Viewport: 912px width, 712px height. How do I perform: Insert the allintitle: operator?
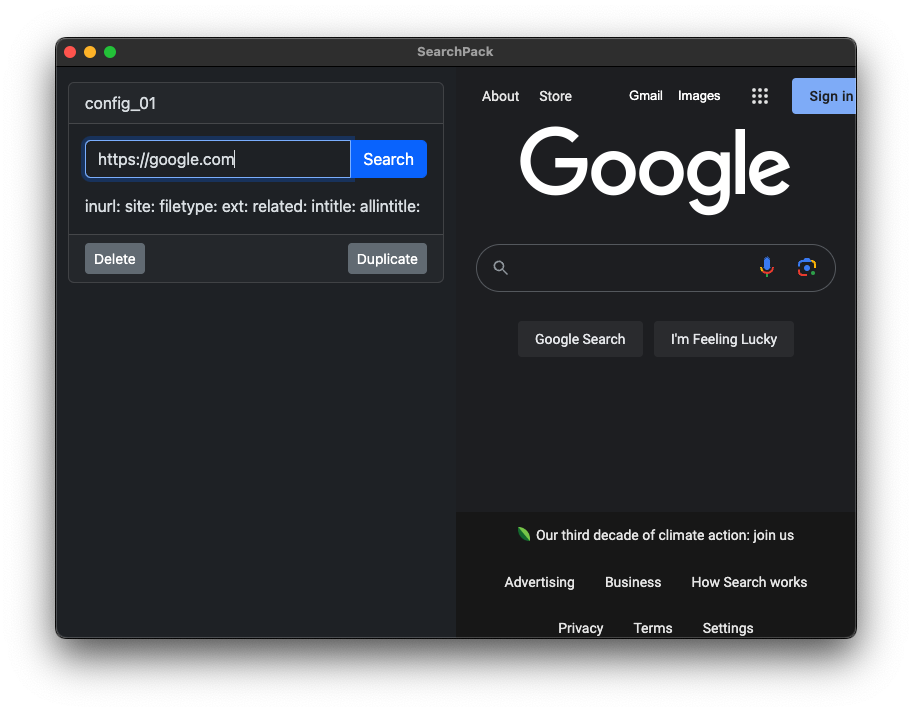click(390, 207)
